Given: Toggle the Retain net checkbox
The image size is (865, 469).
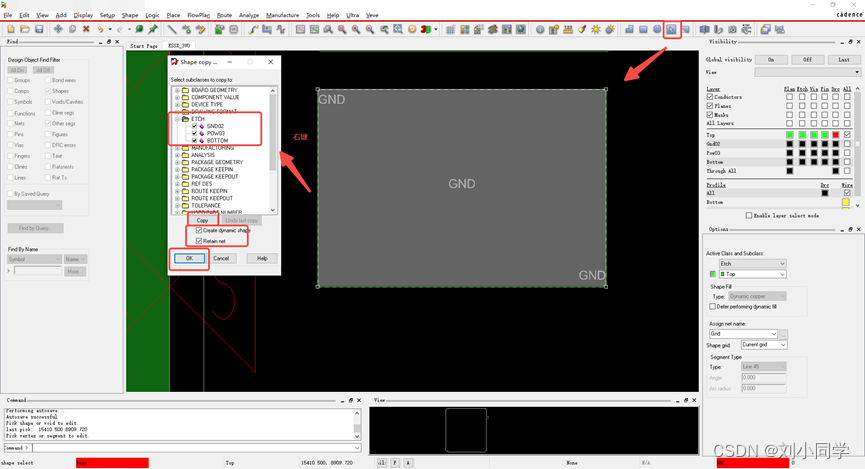Looking at the screenshot, I should click(198, 241).
